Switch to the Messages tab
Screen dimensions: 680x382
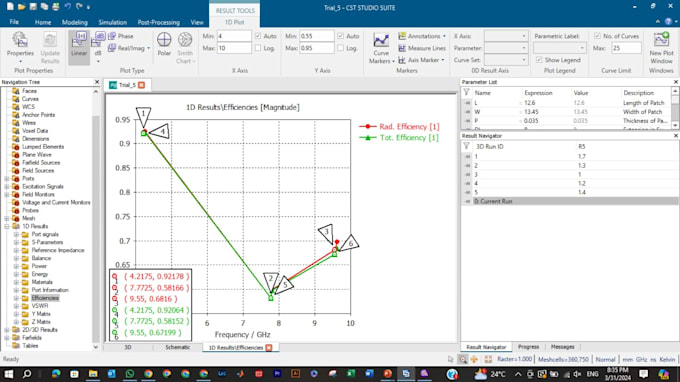pos(562,347)
